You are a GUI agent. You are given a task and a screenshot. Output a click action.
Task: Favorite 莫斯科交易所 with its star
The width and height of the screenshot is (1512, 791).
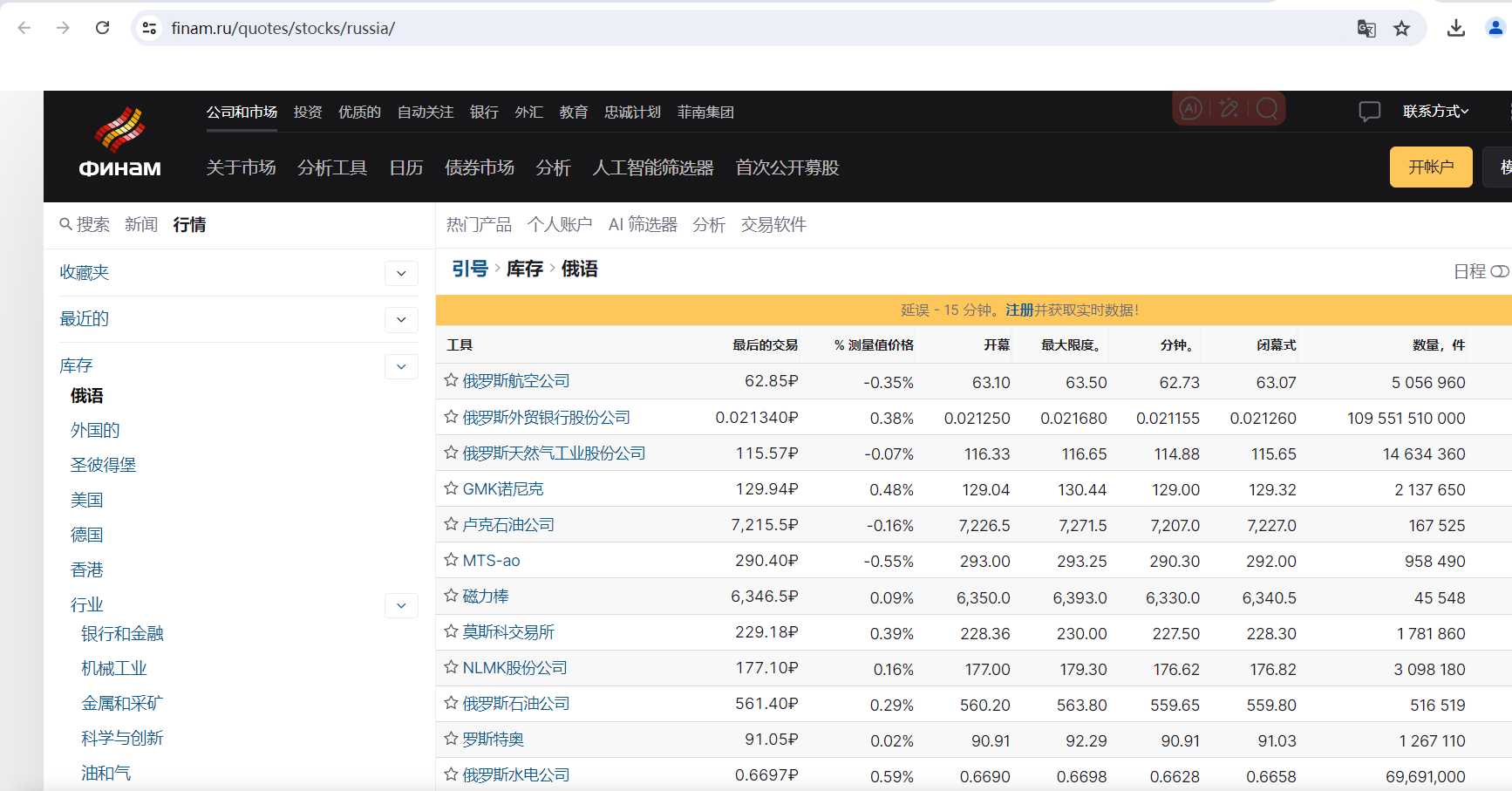click(451, 631)
